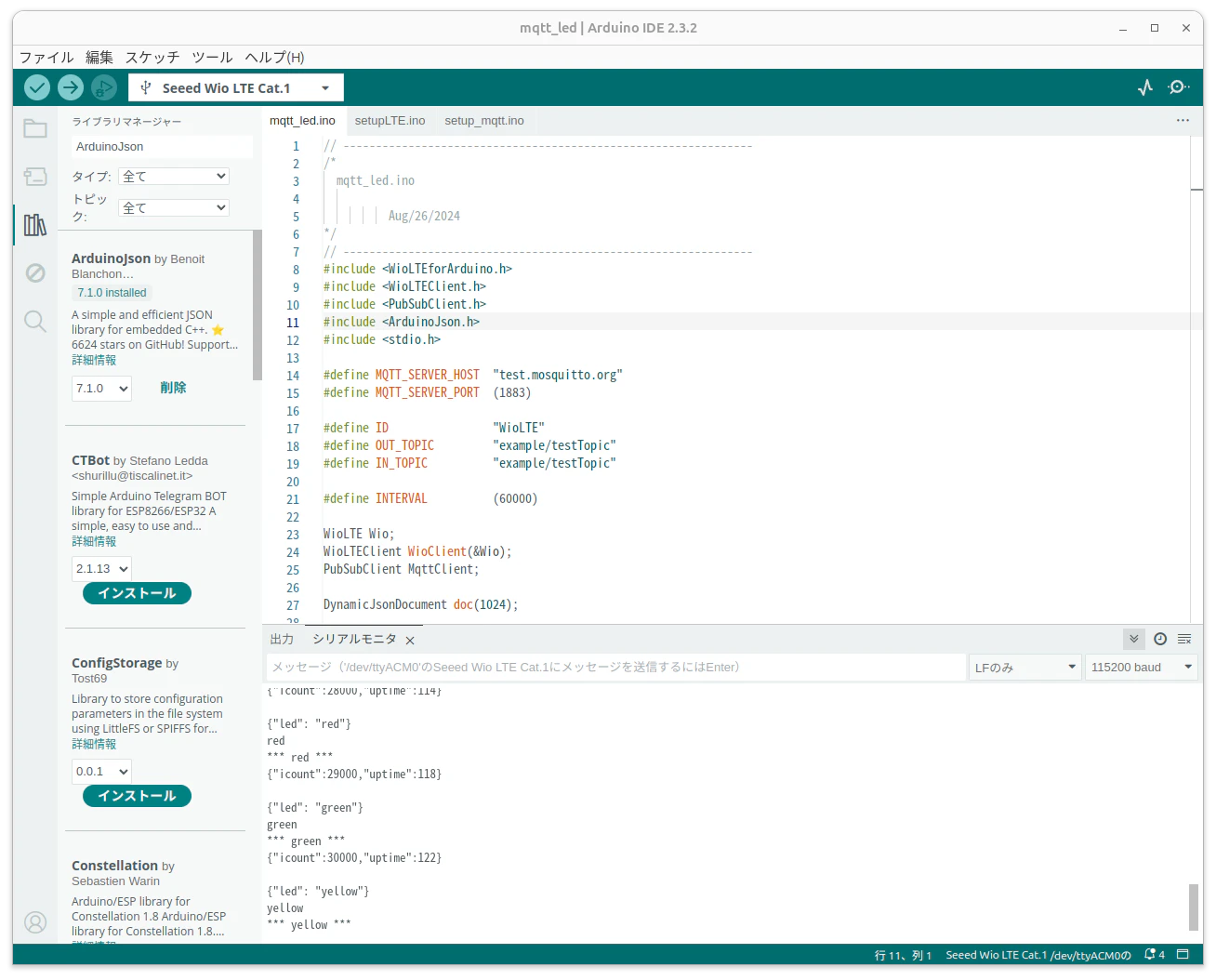Image resolution: width=1216 pixels, height=980 pixels.
Task: Toggle the Library Manager sidebar
Action: tap(35, 225)
